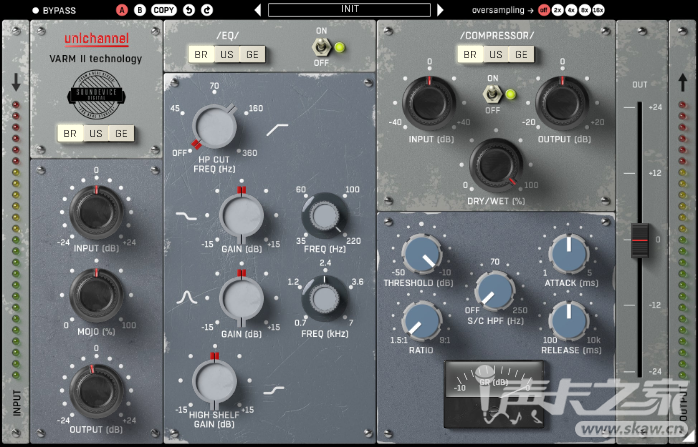Screen dimensions: 698x447
Task: Select US mode in COMPRESSOR section
Action: click(495, 54)
